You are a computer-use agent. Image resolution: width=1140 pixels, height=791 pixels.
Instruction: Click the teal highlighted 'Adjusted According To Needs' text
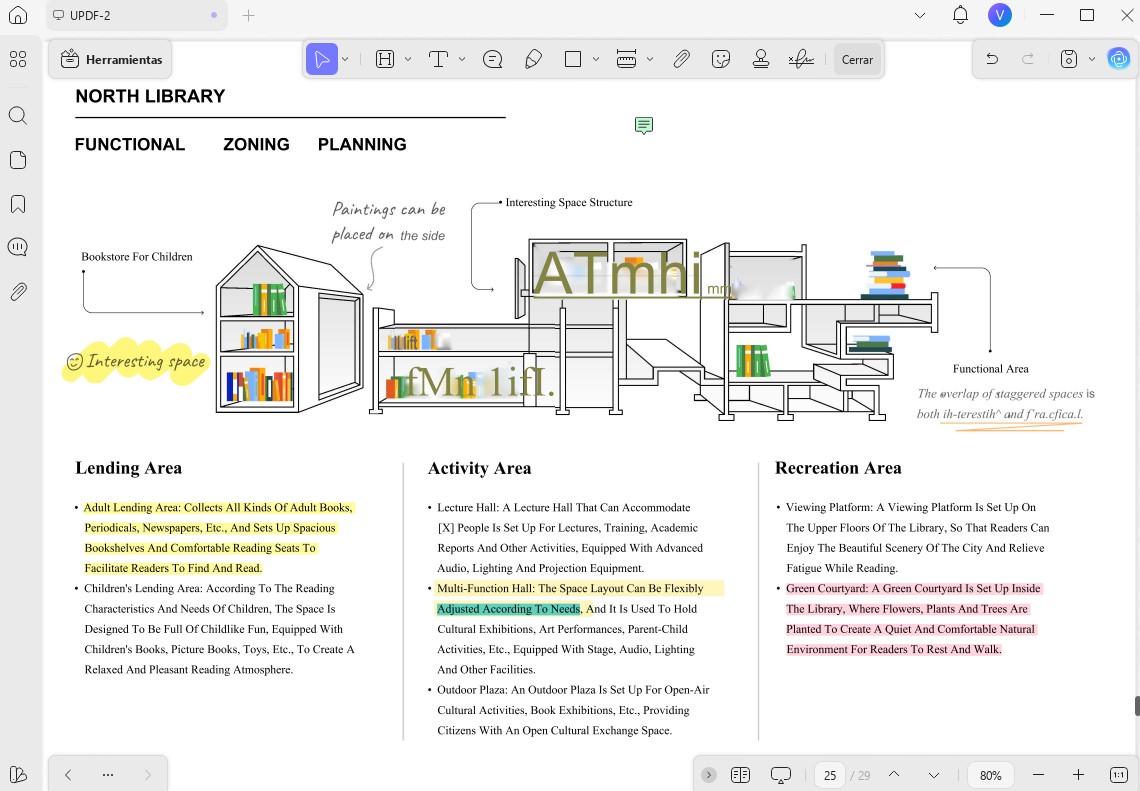click(508, 609)
